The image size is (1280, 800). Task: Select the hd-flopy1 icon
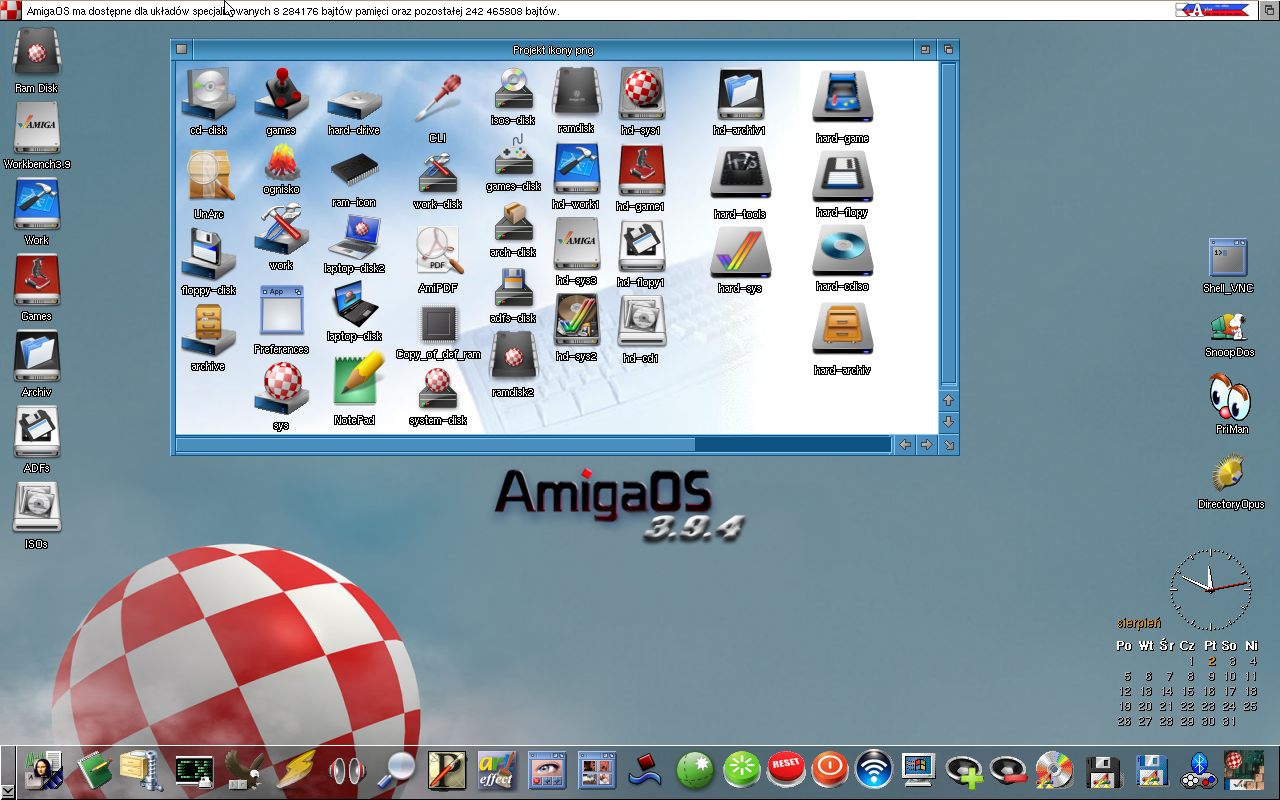pos(641,247)
